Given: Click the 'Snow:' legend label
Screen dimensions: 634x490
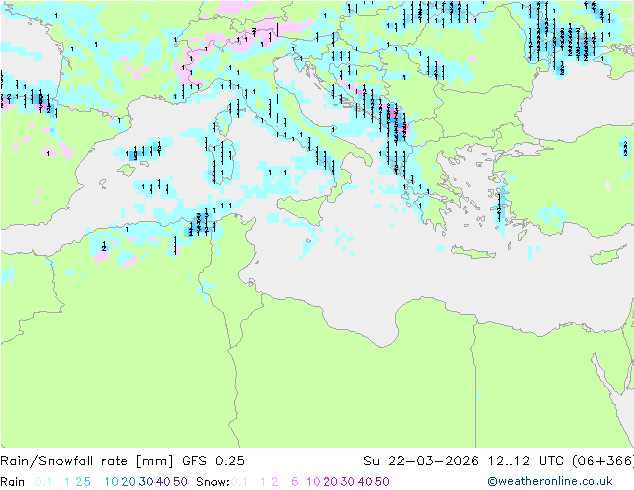Looking at the screenshot, I should [213, 482].
